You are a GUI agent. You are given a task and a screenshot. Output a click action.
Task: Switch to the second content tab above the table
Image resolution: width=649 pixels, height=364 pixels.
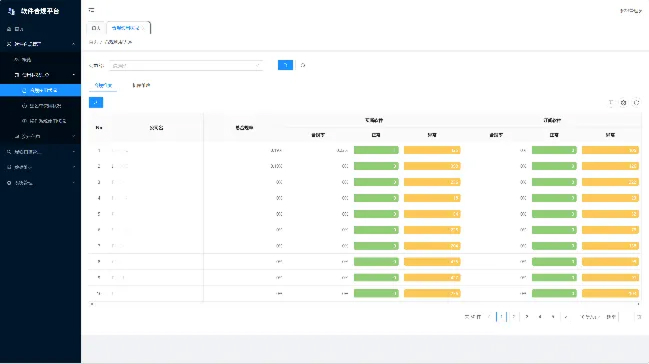pyautogui.click(x=141, y=85)
